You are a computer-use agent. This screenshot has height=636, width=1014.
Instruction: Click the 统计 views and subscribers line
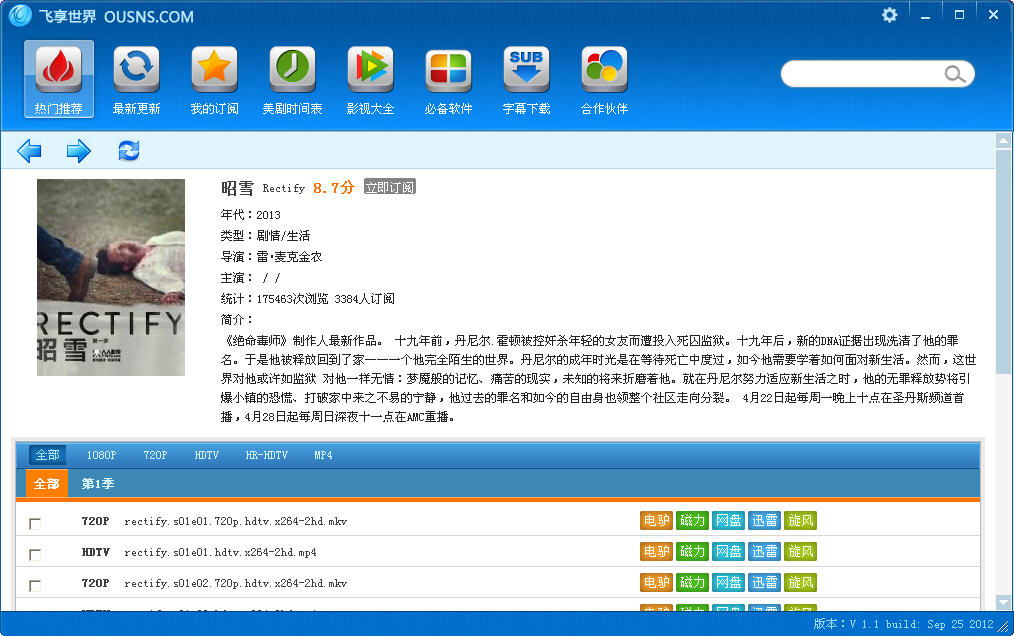tap(307, 298)
